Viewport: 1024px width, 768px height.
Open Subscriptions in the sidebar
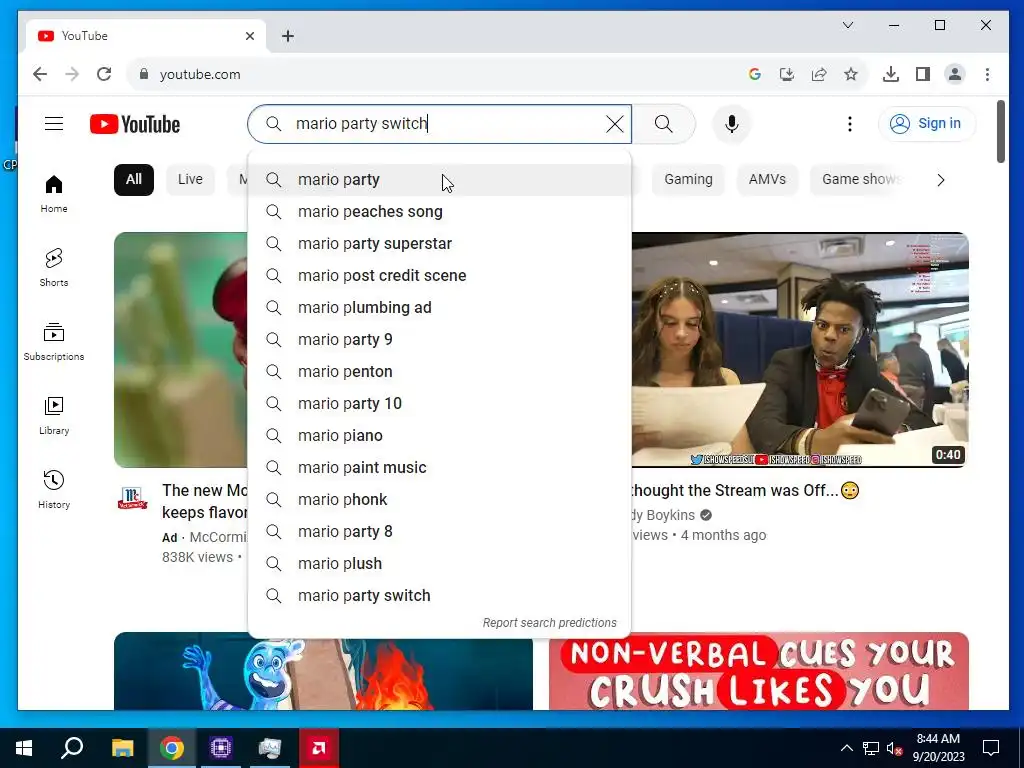[x=54, y=342]
